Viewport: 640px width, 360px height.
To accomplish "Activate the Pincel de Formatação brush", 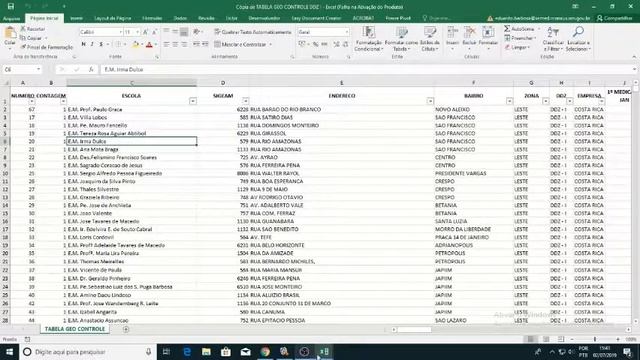I will 47,47.
